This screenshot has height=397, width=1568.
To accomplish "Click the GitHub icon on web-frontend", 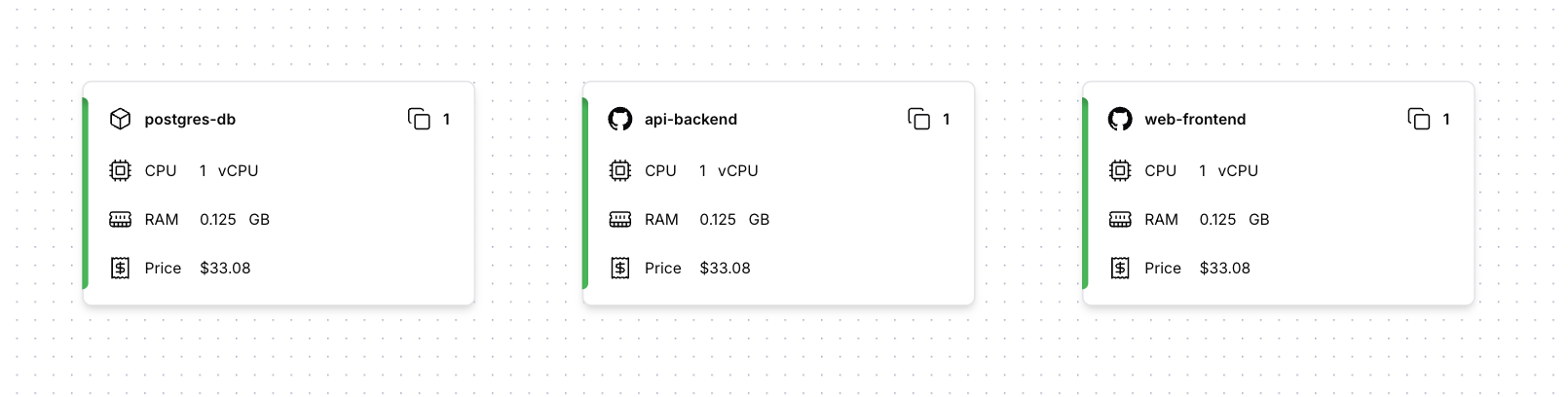I will [1120, 119].
